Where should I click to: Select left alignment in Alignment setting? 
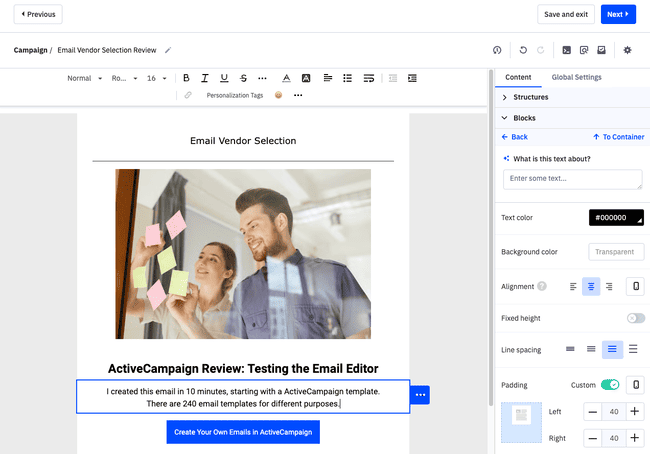pyautogui.click(x=573, y=287)
